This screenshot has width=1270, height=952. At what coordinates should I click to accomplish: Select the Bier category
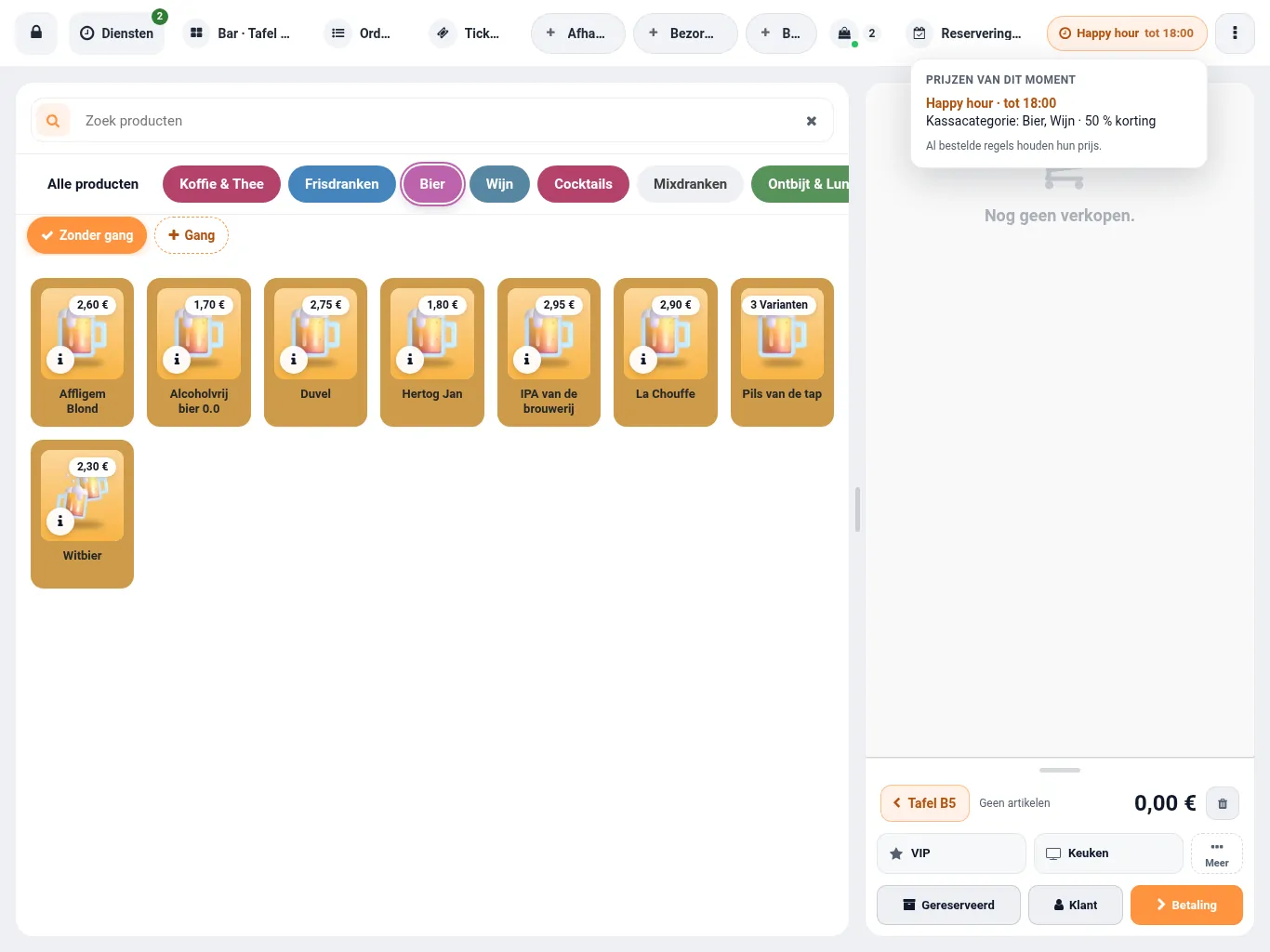click(x=432, y=184)
